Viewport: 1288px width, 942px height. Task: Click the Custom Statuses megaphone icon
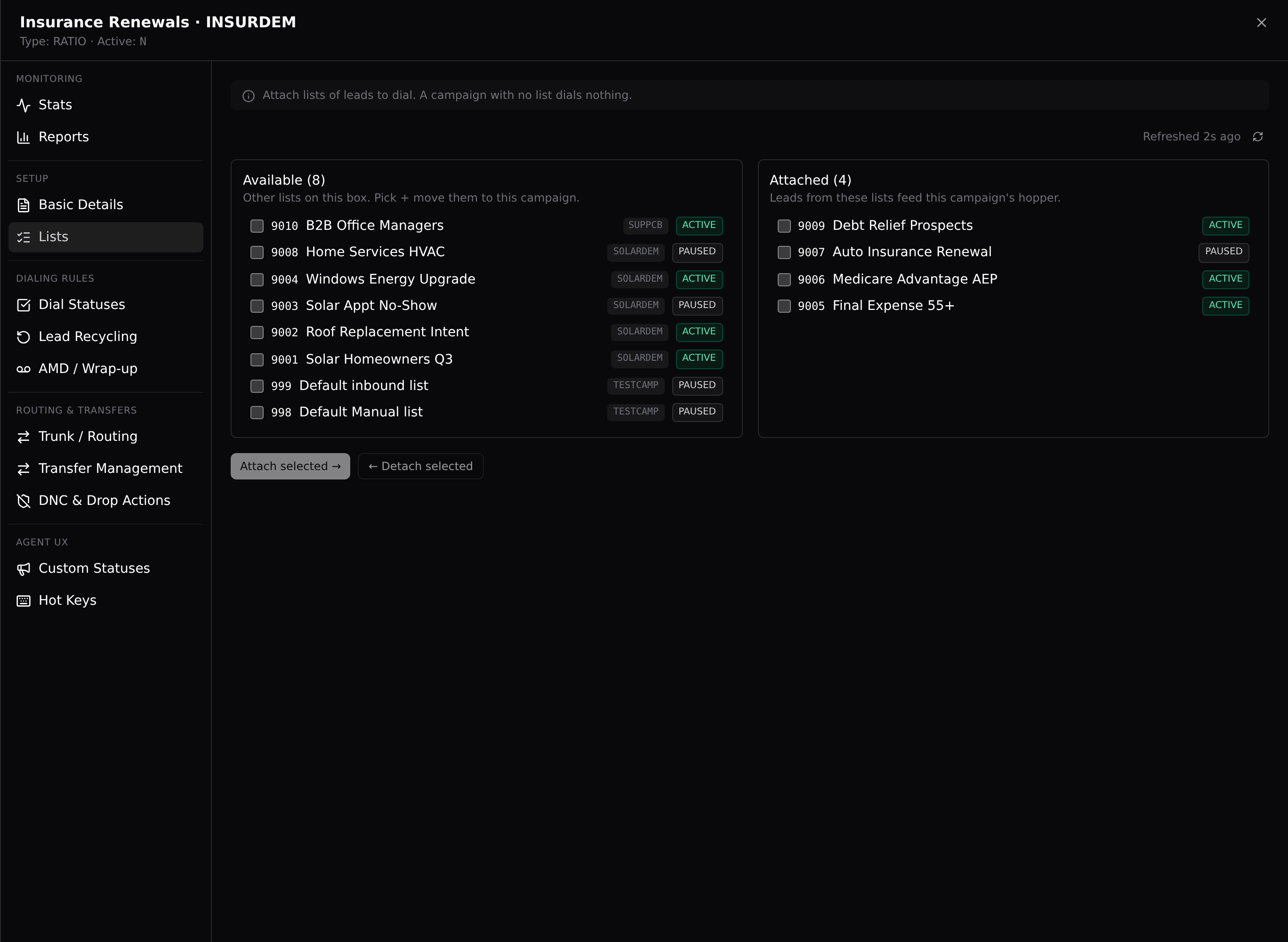coord(24,568)
